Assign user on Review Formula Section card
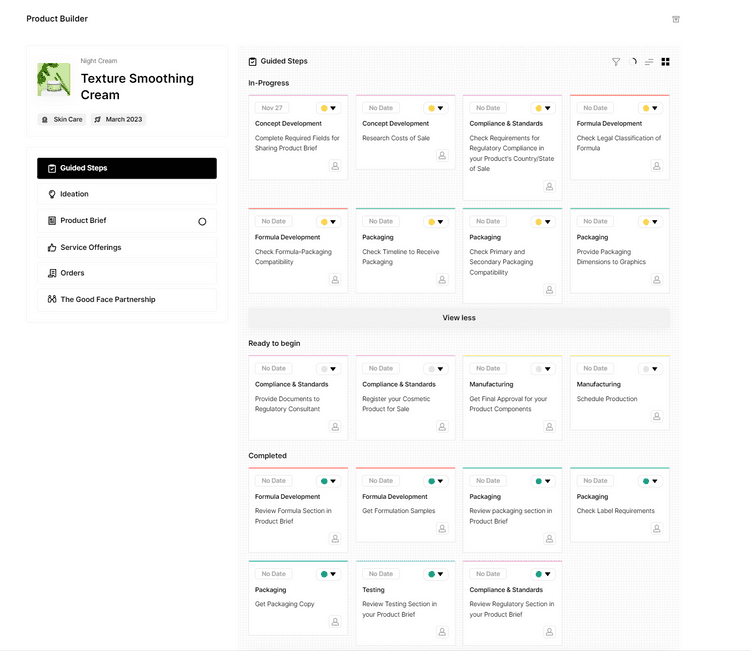This screenshot has height=651, width=750. [x=335, y=539]
